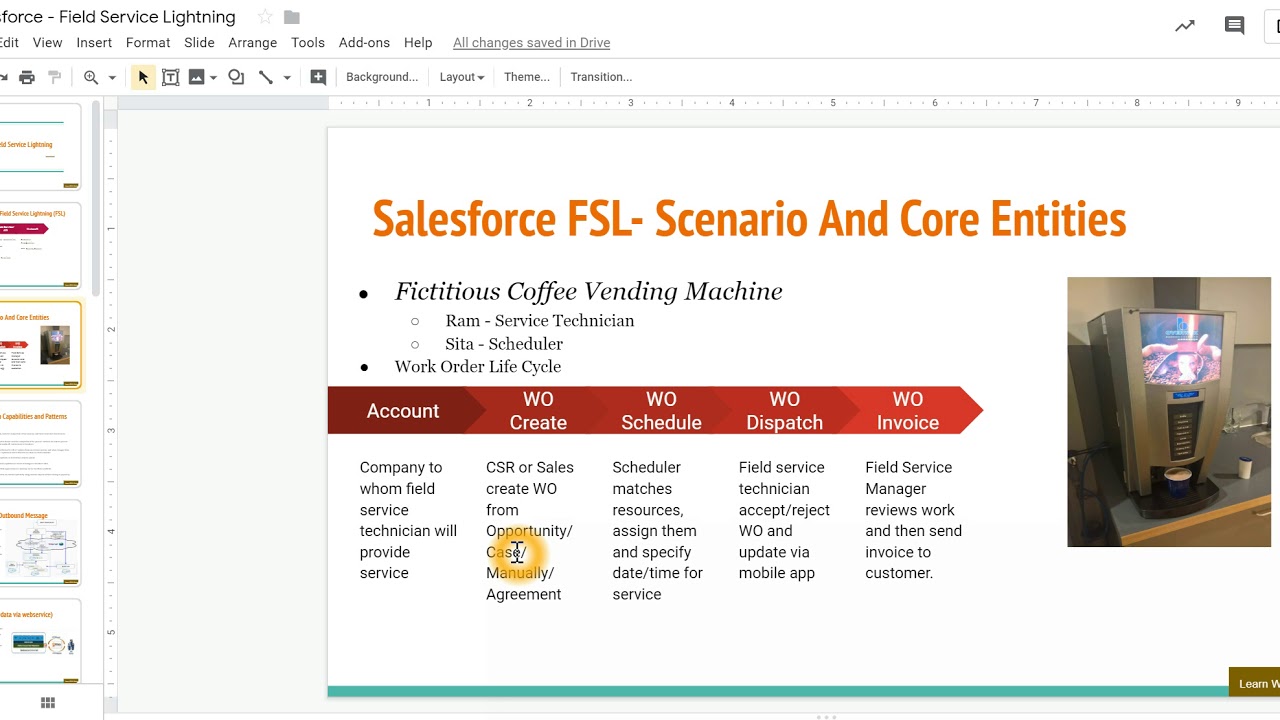
Task: Click the Account arrow shape
Action: click(x=403, y=411)
